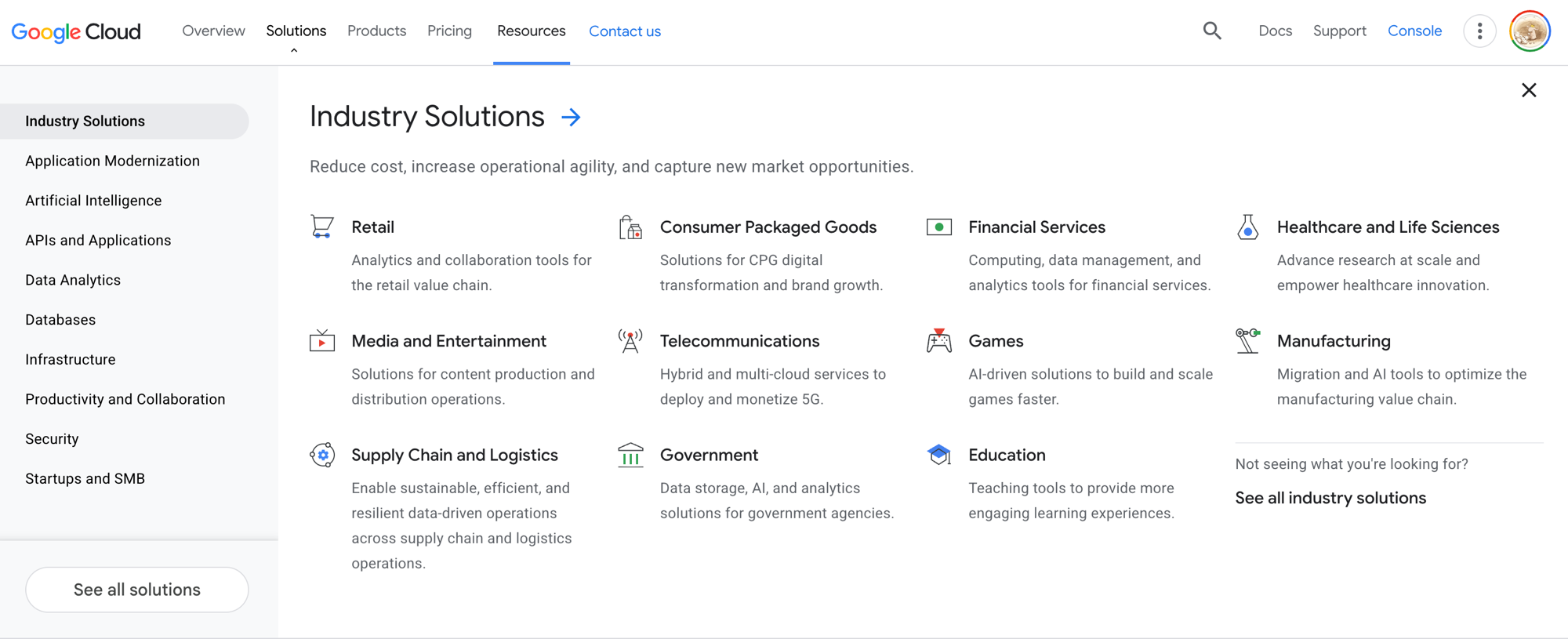
Task: Open the Telecommunications link
Action: 739,340
